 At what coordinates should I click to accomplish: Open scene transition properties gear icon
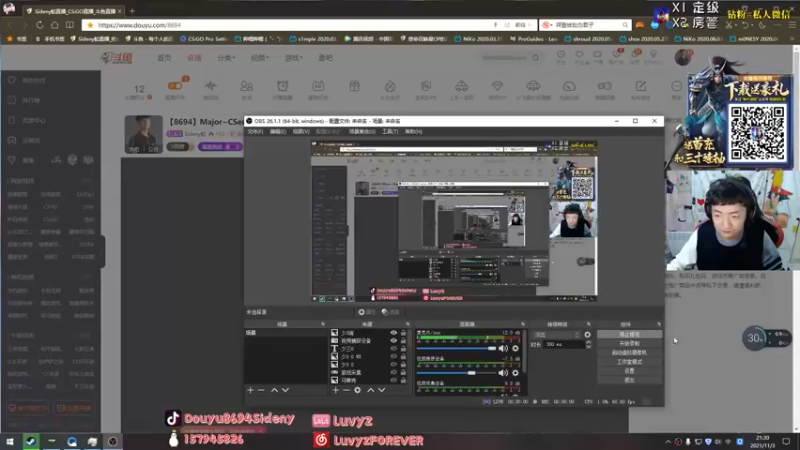(x=587, y=335)
